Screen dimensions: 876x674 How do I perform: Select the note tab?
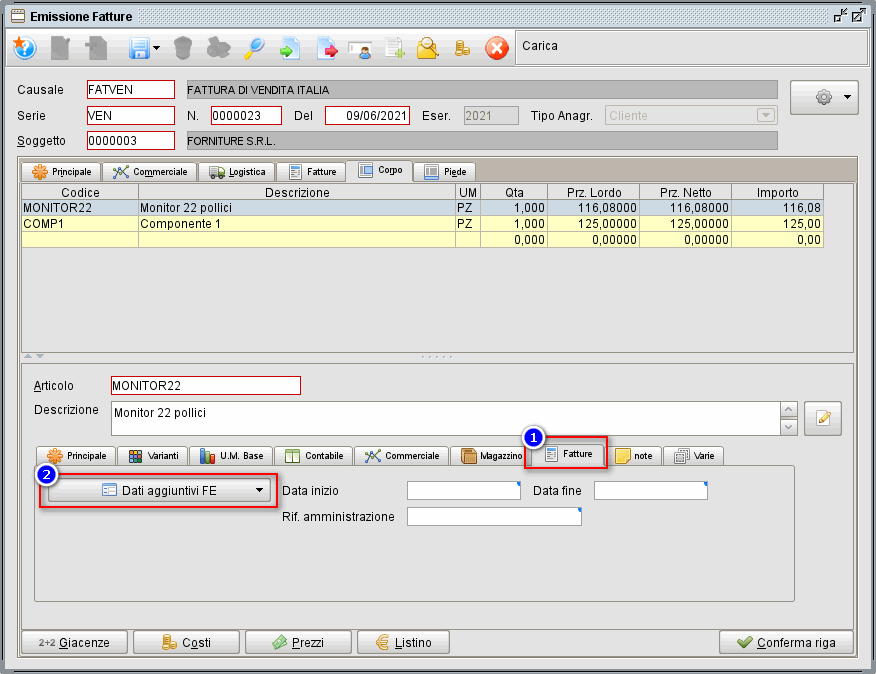click(x=633, y=455)
